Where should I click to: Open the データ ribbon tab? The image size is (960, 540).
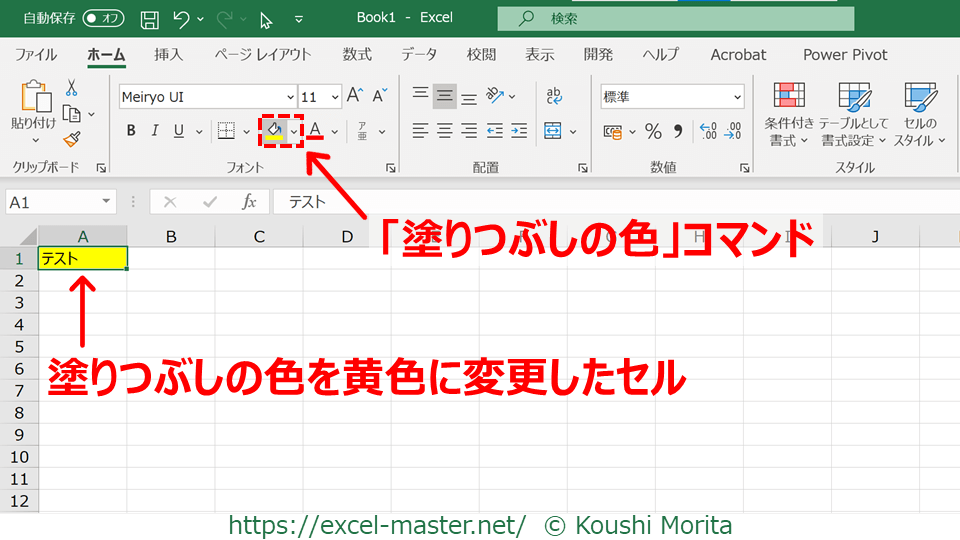pos(419,55)
